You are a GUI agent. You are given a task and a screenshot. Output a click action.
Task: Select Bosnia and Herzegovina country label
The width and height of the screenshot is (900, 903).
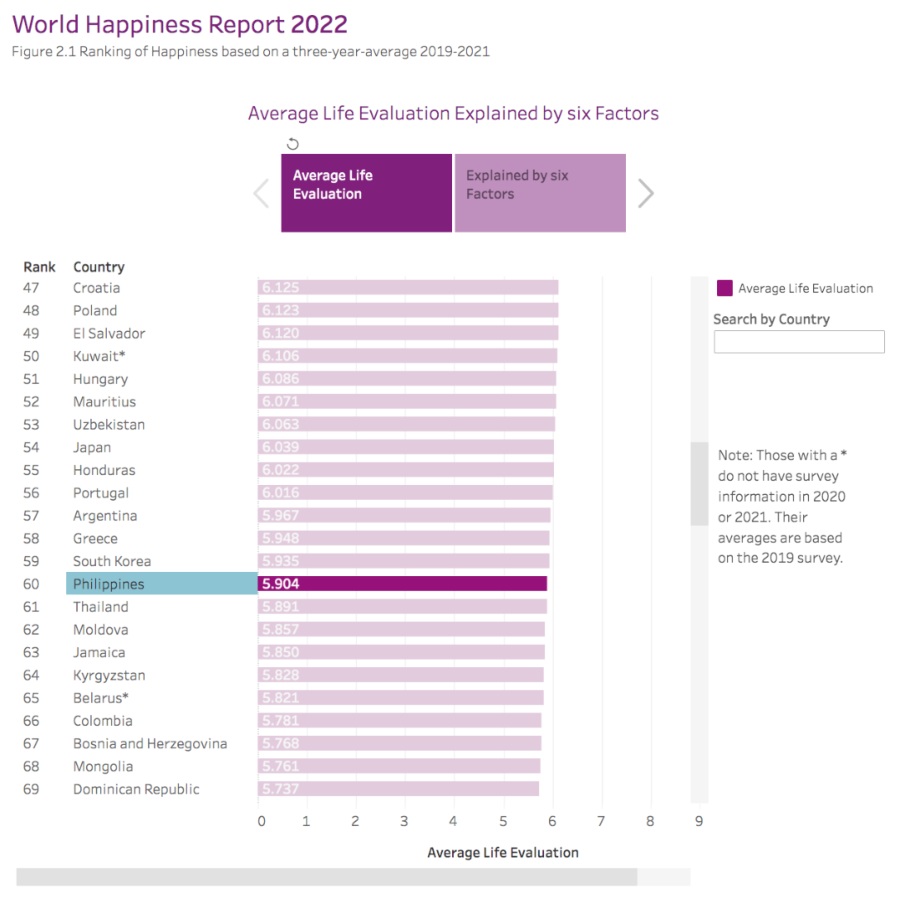150,744
